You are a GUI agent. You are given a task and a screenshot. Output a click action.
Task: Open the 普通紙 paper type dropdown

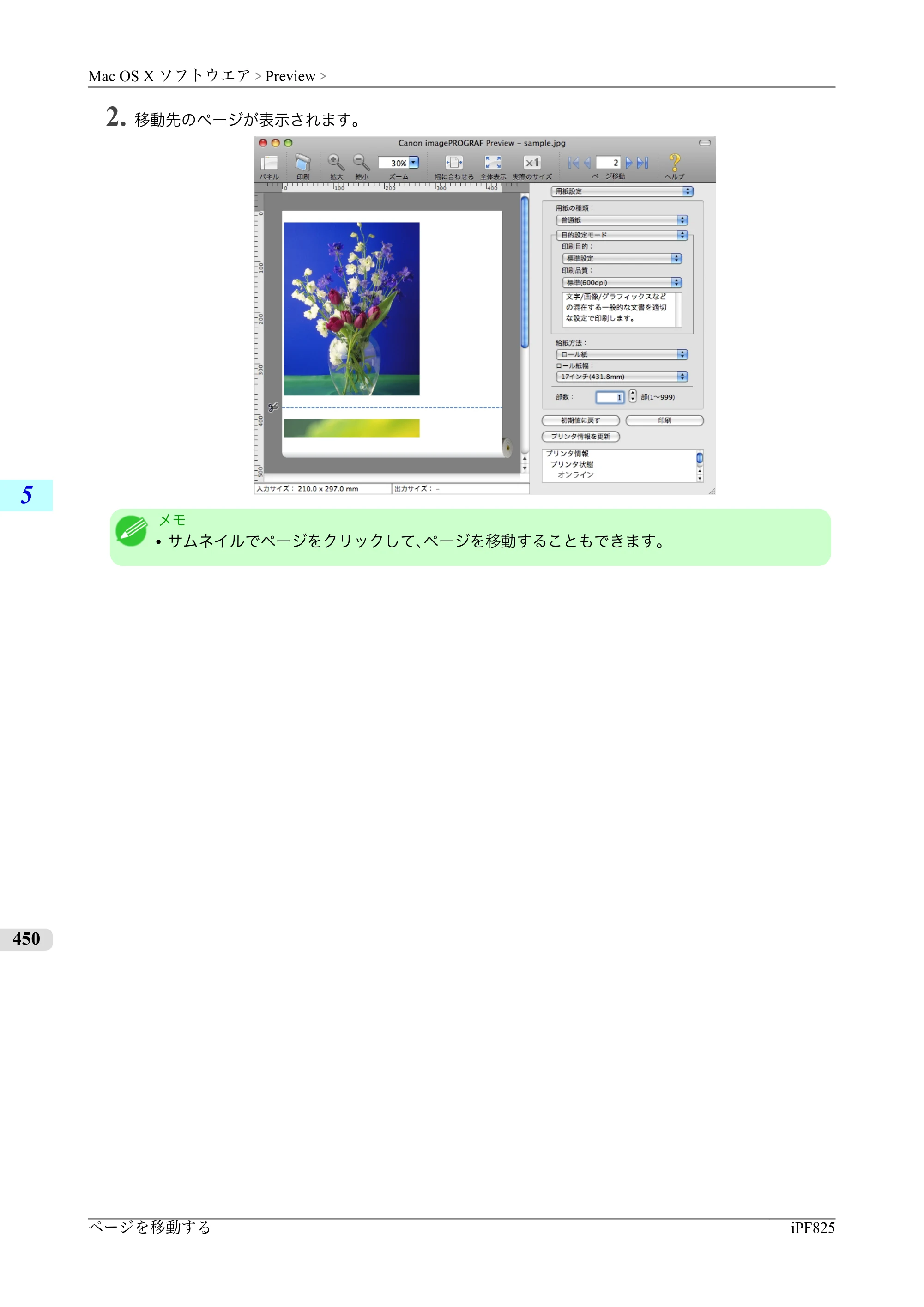[x=622, y=220]
